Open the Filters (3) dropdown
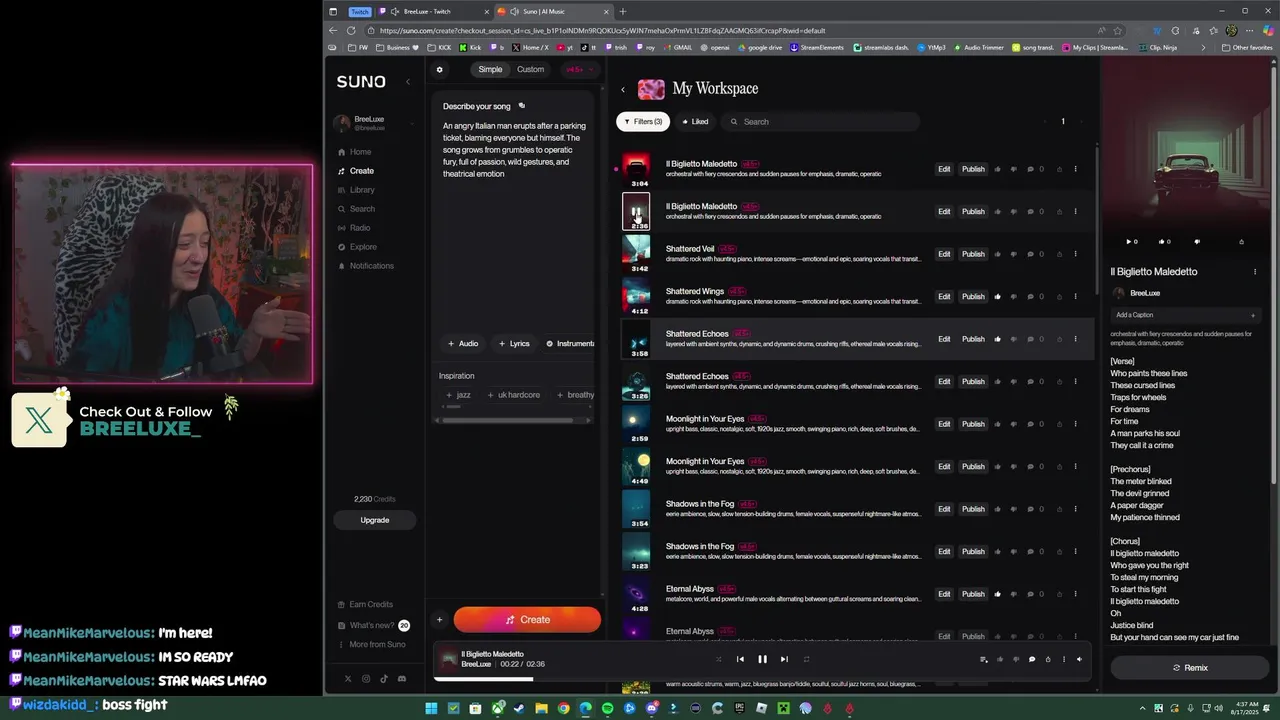This screenshot has width=1280, height=720. click(x=643, y=122)
